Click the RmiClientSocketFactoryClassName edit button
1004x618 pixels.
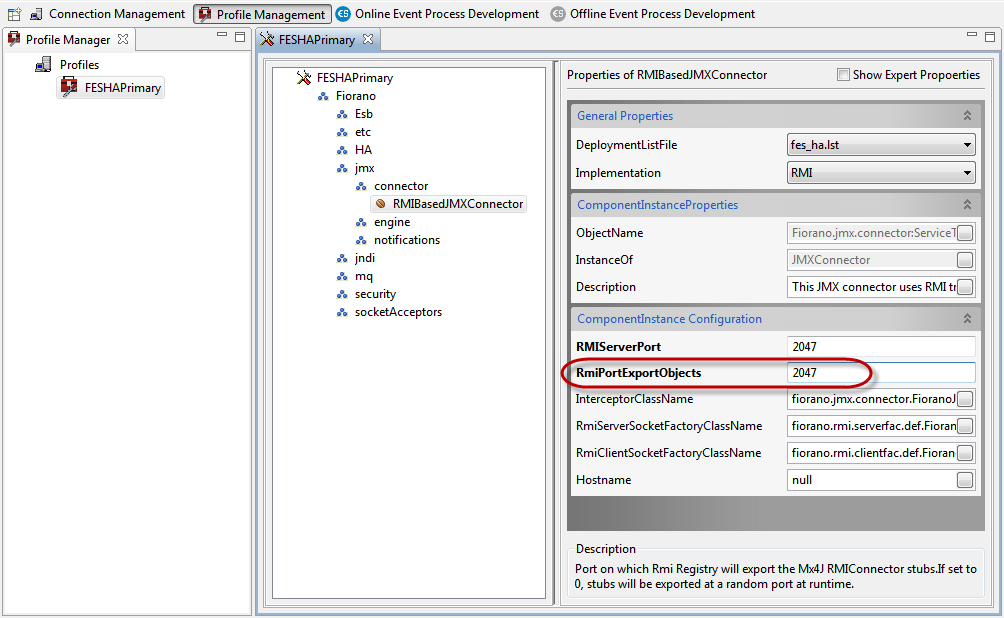coord(965,453)
